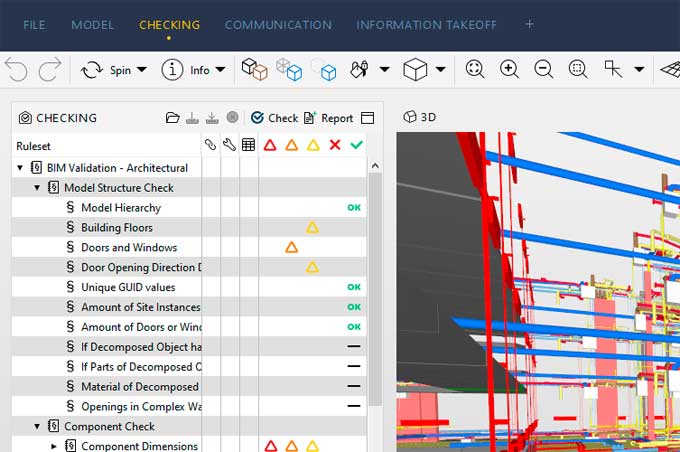Image resolution: width=680 pixels, height=452 pixels.
Task: Toggle red critical severity triangle header
Action: click(270, 145)
